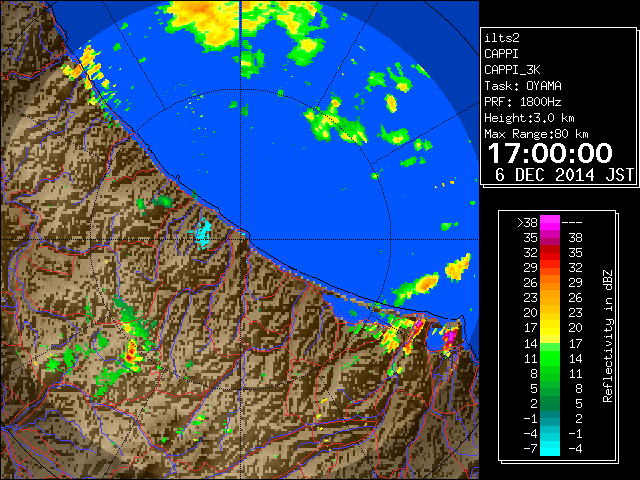
Task: Select the date text 6 DEC 2014 JST
Action: click(x=564, y=175)
